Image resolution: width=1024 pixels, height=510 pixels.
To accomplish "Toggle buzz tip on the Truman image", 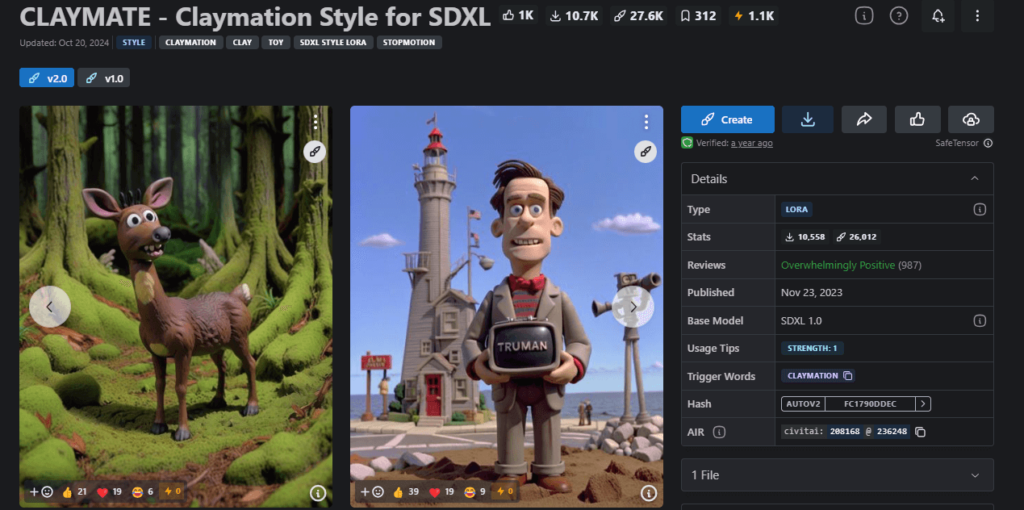I will point(504,492).
